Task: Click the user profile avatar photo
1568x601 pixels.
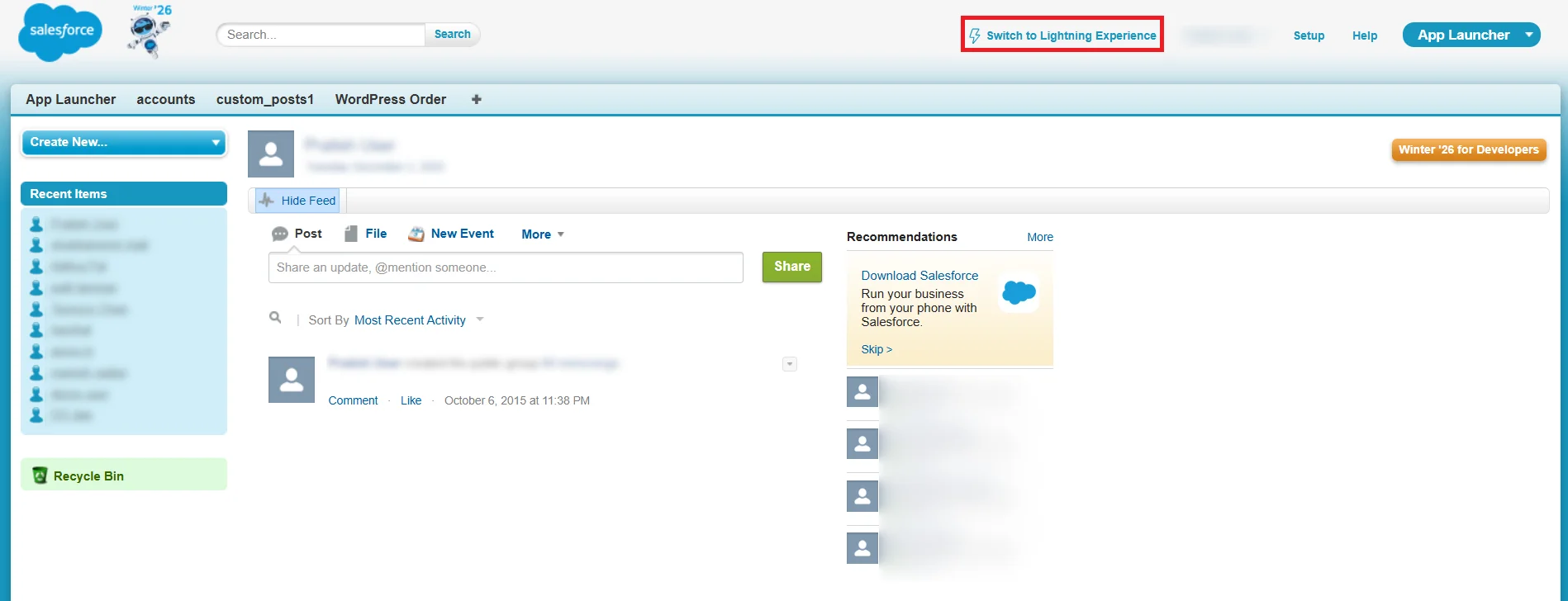Action: coord(271,154)
